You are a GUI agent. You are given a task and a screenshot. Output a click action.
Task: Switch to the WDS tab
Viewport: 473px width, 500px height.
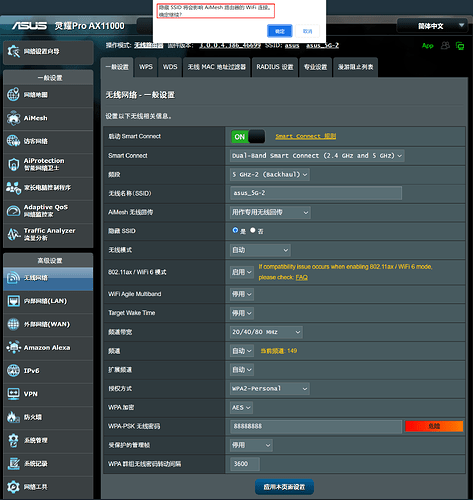pyautogui.click(x=170, y=67)
